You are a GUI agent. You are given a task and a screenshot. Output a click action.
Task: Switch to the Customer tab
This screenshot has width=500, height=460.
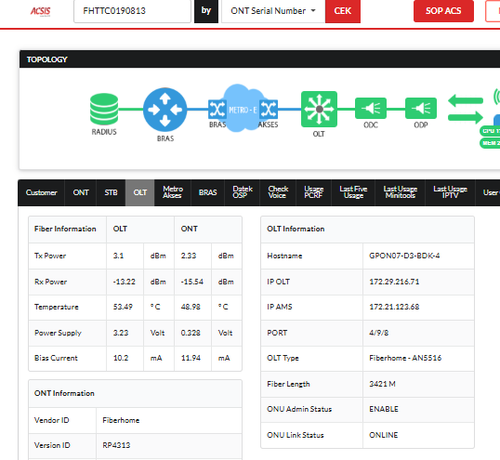pyautogui.click(x=41, y=193)
